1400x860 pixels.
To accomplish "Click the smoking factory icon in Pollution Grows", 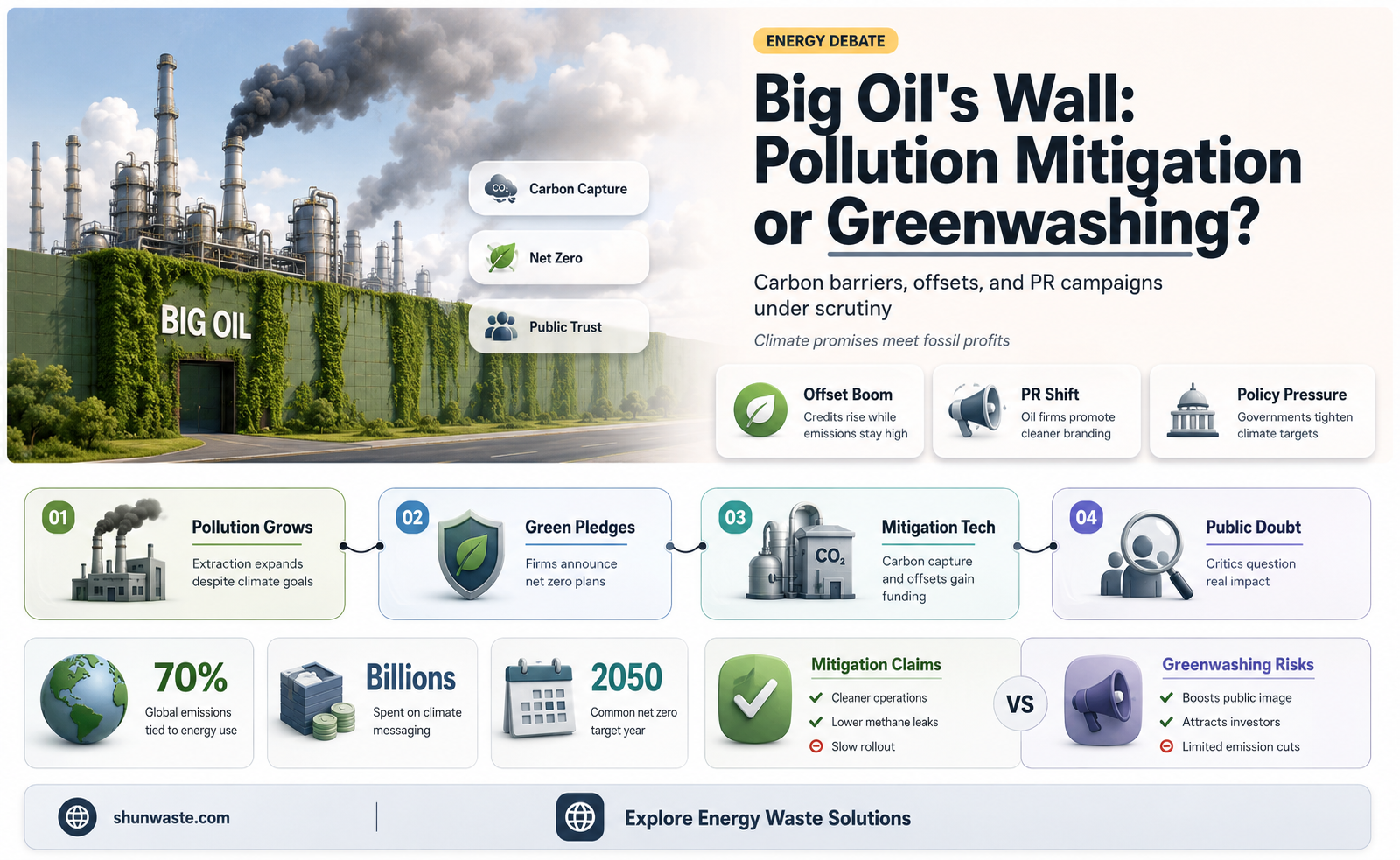I will point(120,551).
